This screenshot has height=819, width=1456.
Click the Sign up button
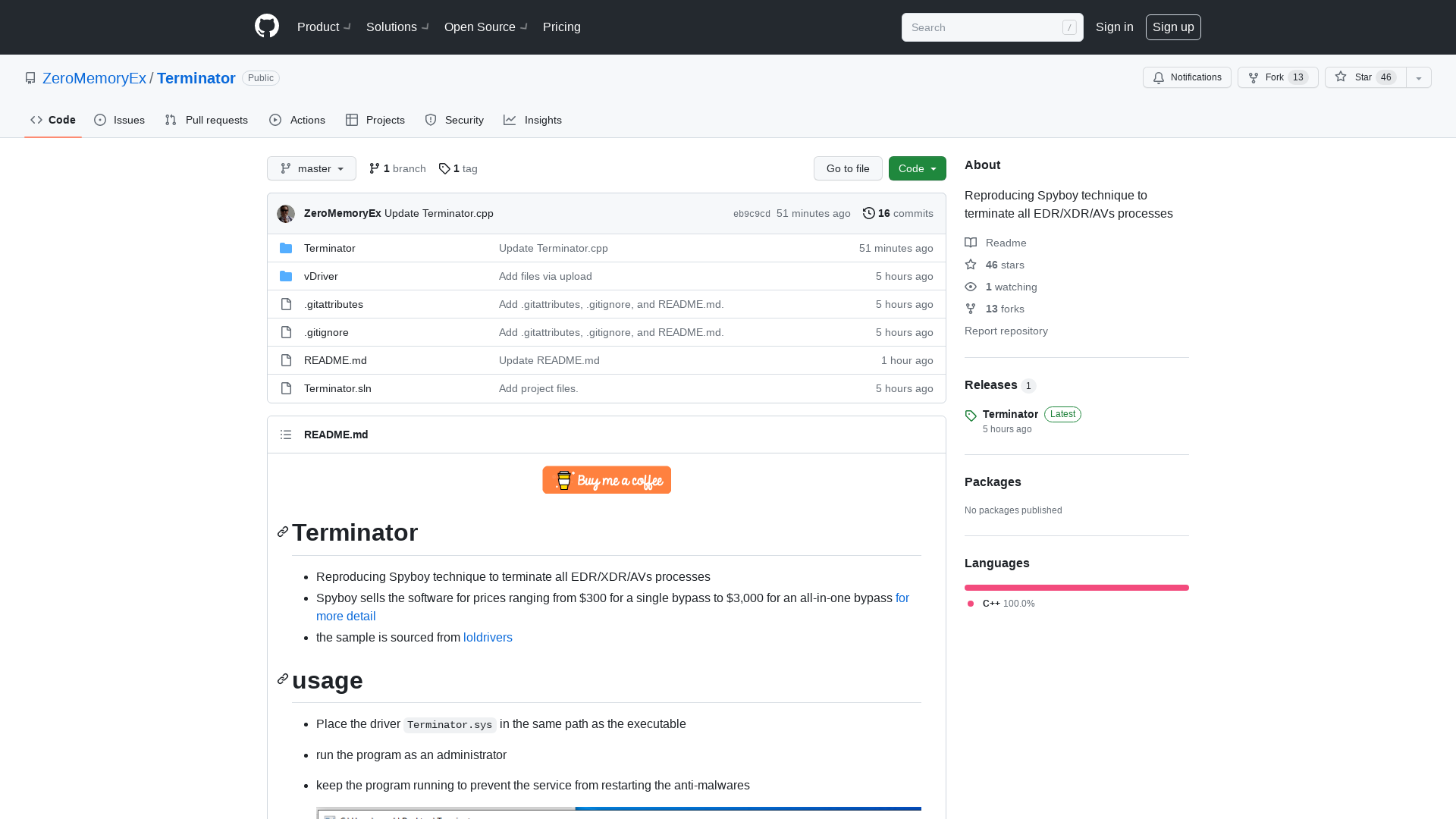[x=1173, y=27]
